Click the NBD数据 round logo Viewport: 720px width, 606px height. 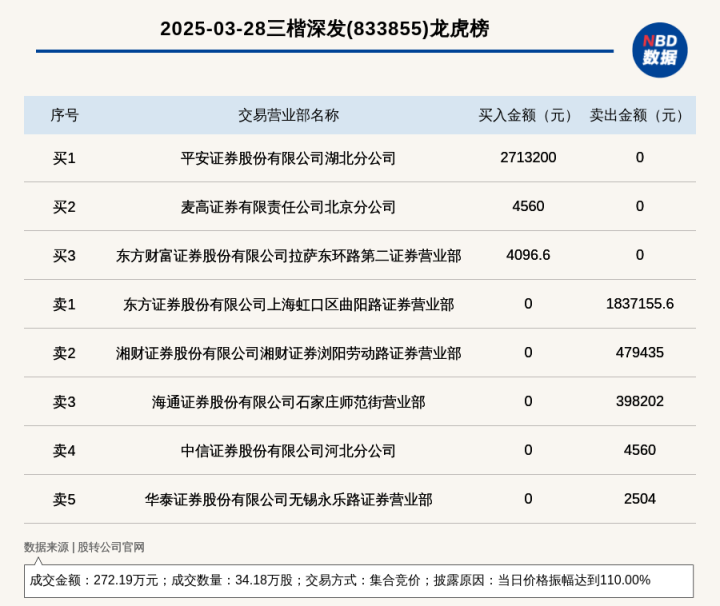coord(660,50)
